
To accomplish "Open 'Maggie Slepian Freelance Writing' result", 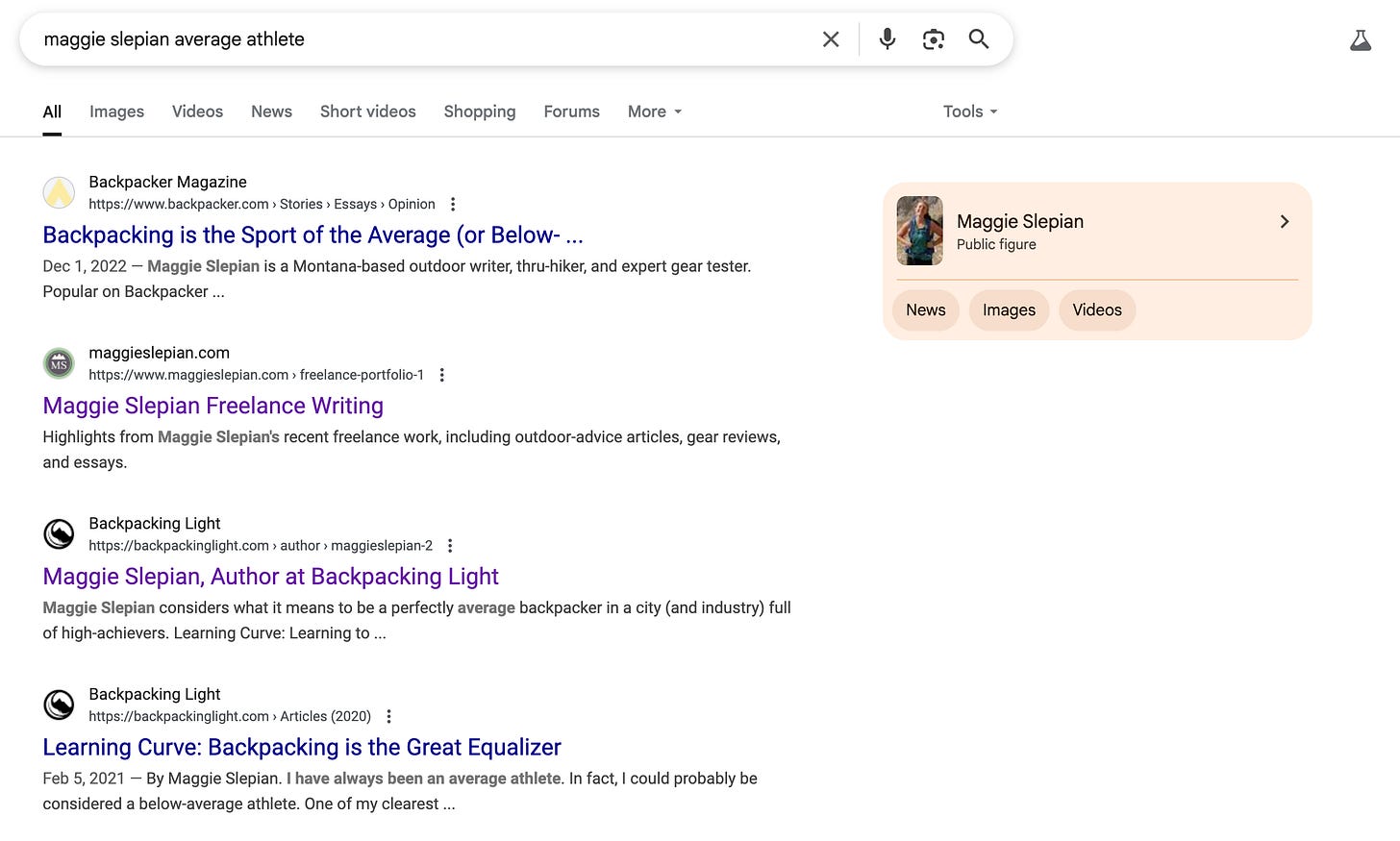I will coord(212,407).
